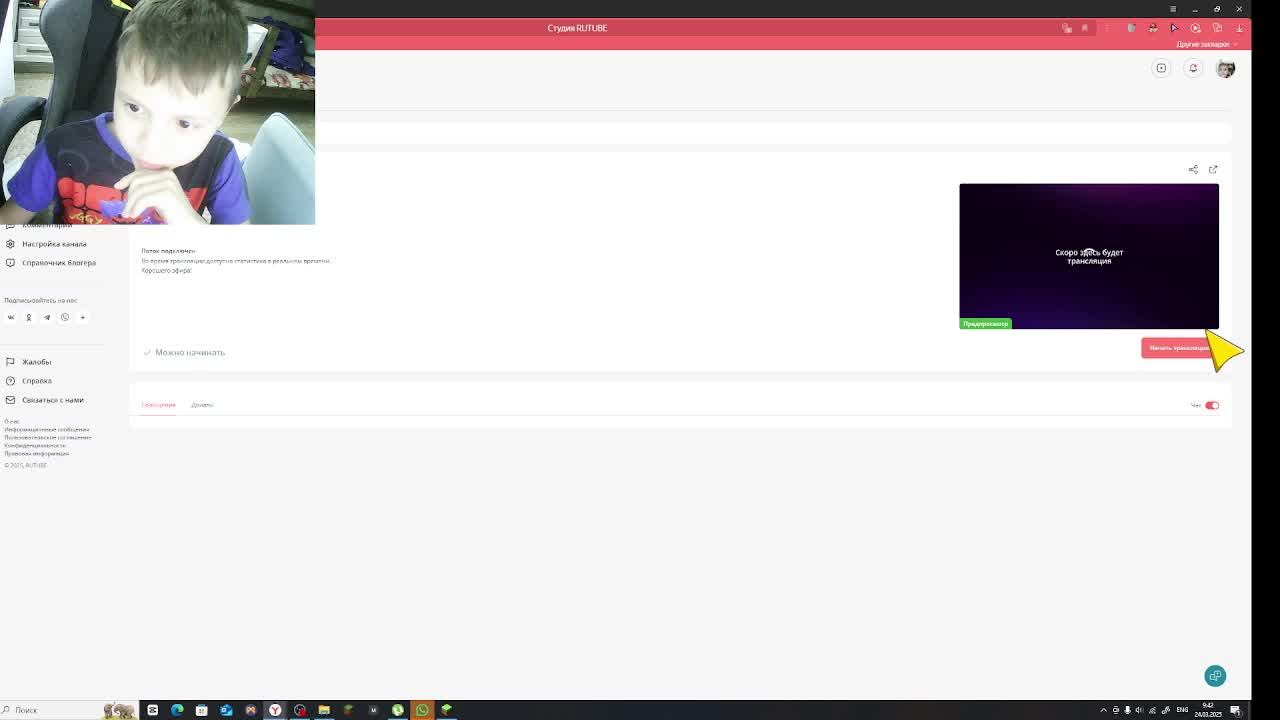Open File Explorer from taskbar

[324, 710]
